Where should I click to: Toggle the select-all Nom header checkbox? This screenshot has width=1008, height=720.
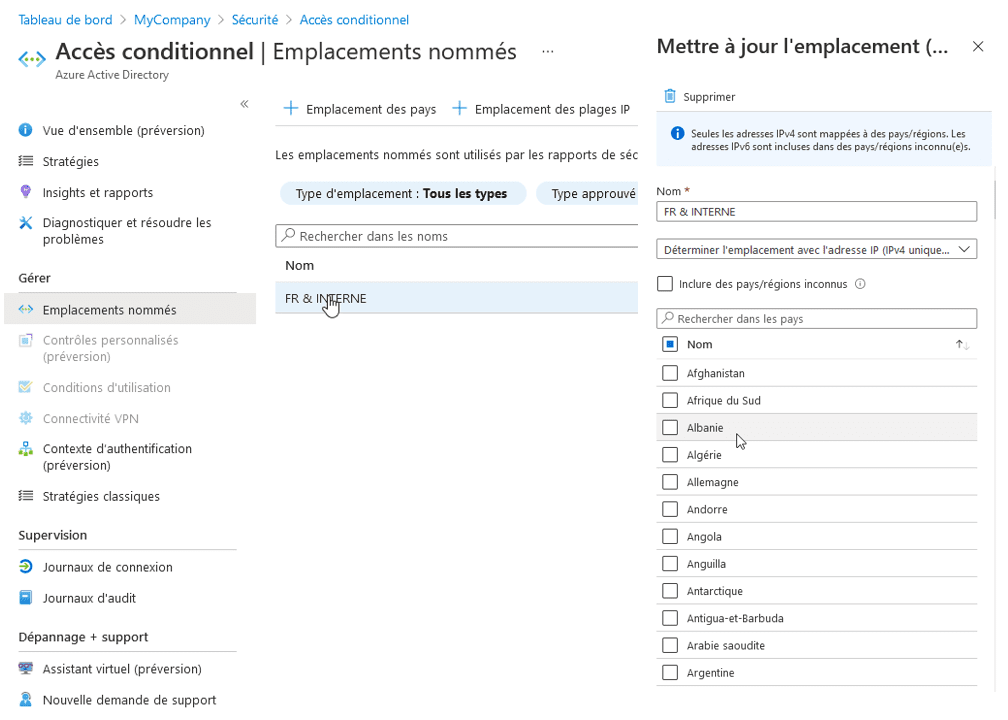pyautogui.click(x=670, y=344)
